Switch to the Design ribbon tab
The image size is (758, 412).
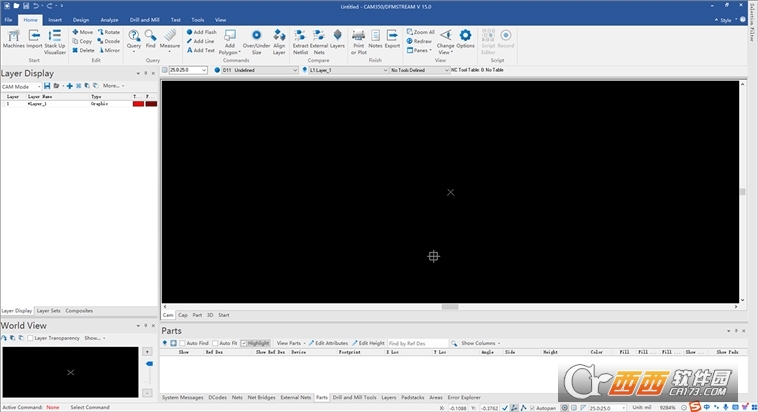click(x=81, y=20)
